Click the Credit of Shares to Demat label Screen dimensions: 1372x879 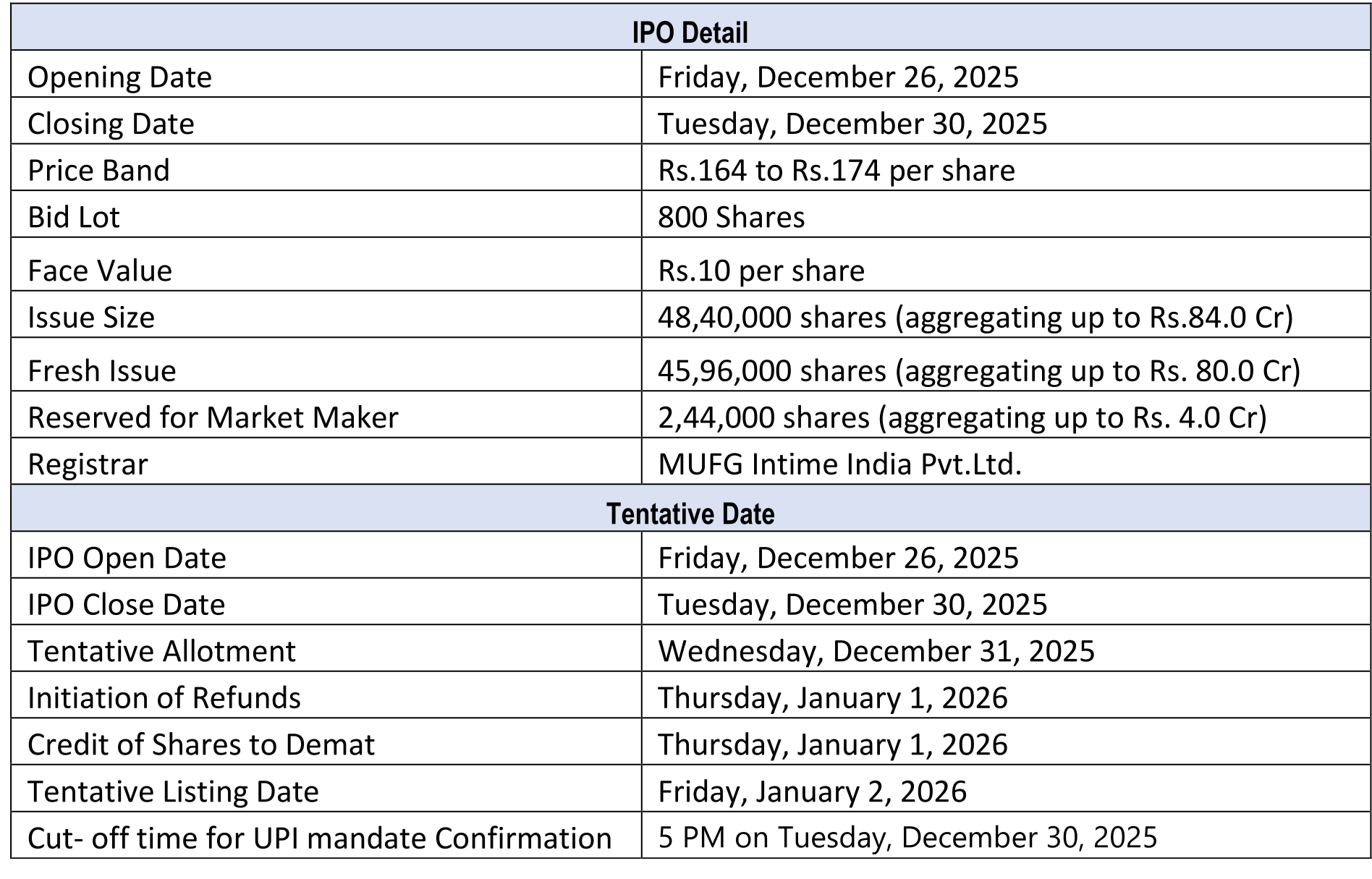201,744
